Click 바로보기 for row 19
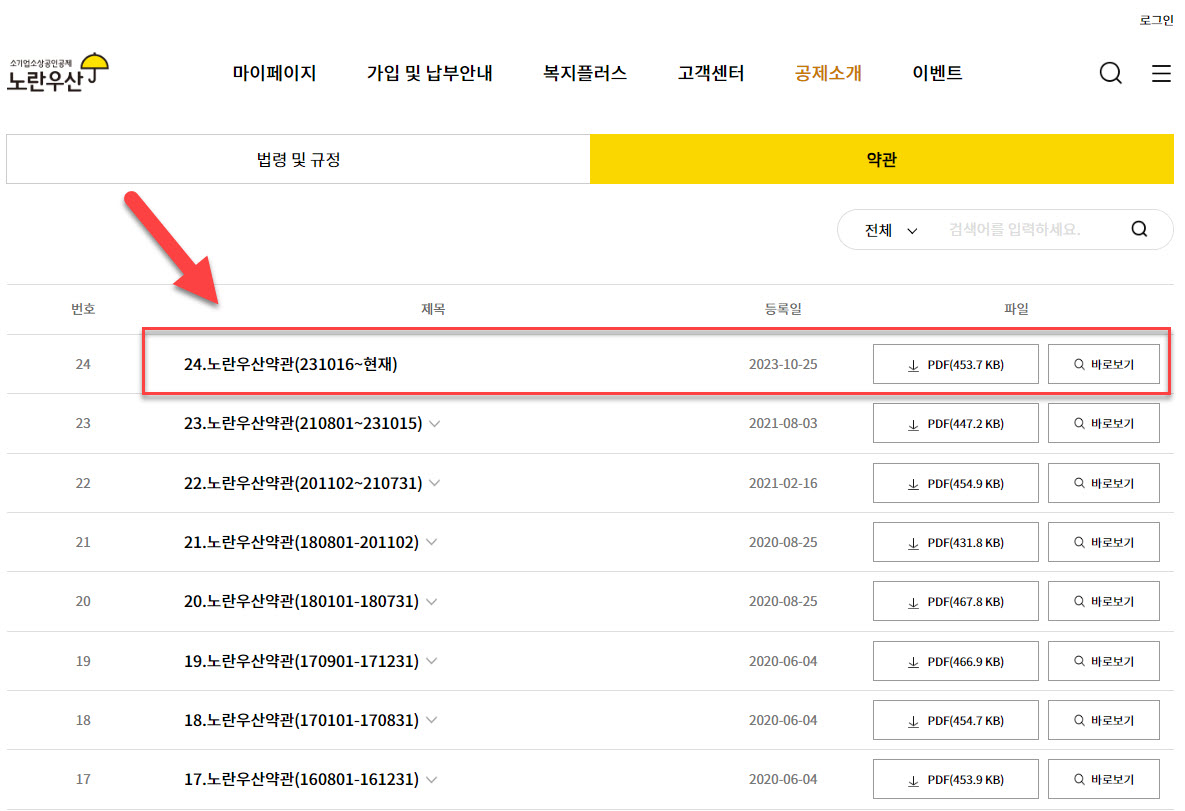The height and width of the screenshot is (811, 1185). (x=1103, y=661)
